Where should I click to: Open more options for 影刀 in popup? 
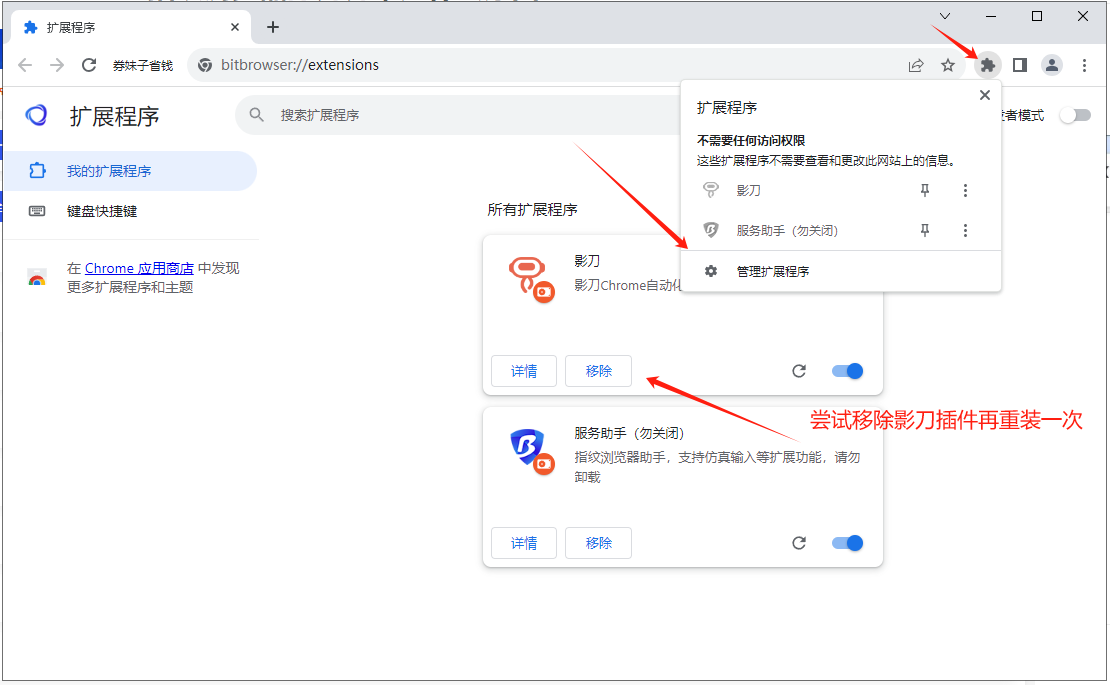click(965, 190)
